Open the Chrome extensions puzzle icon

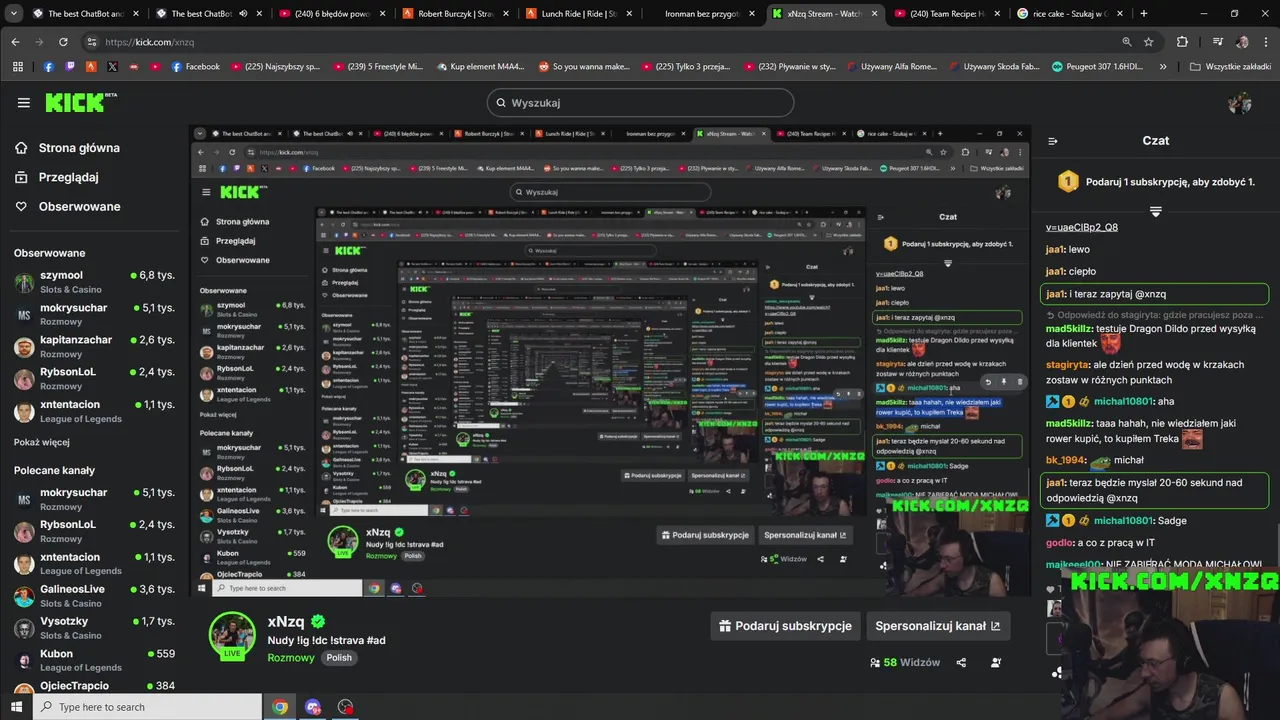pyautogui.click(x=1182, y=42)
